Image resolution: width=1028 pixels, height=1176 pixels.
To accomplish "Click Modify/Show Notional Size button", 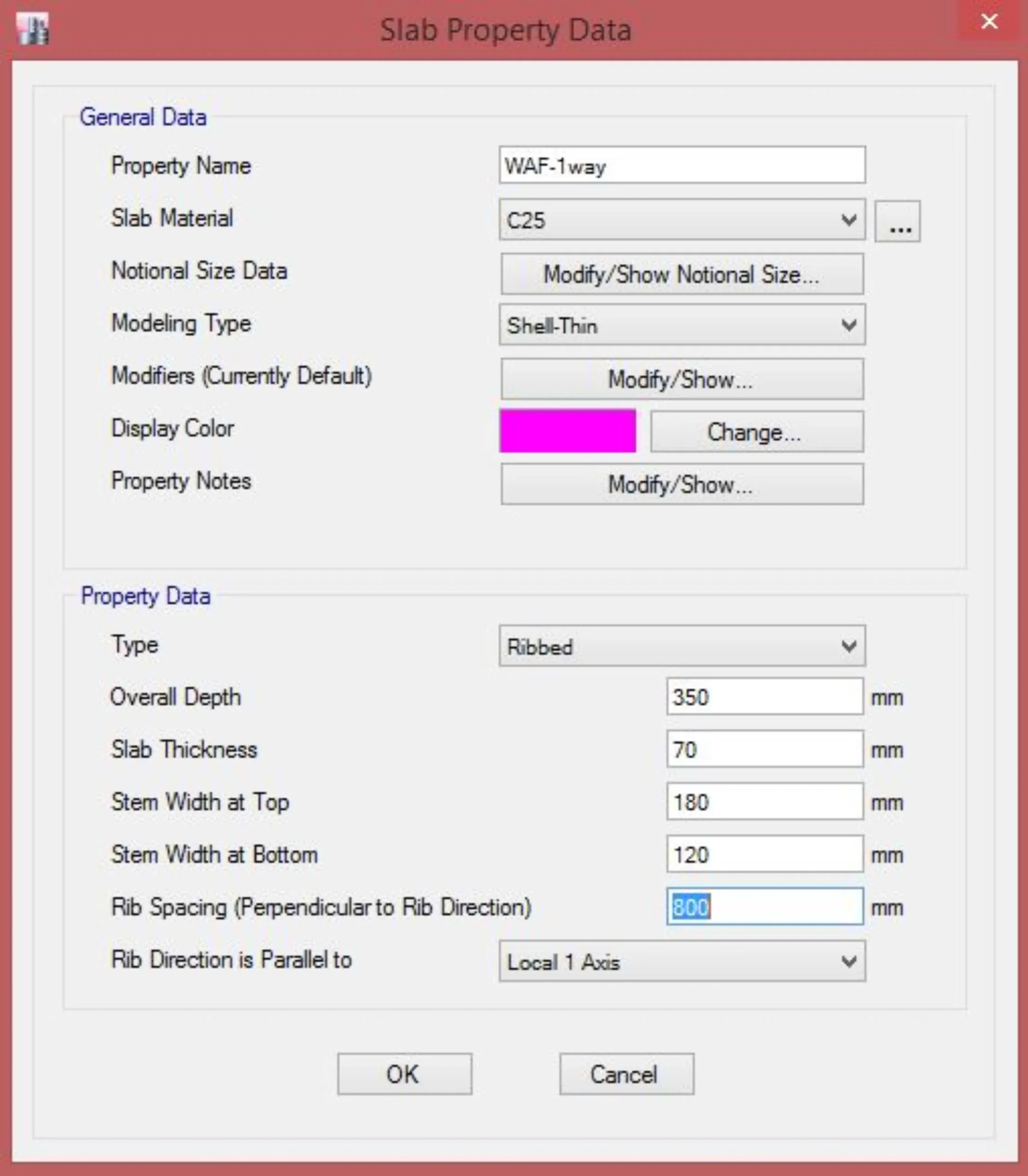I will 682,274.
